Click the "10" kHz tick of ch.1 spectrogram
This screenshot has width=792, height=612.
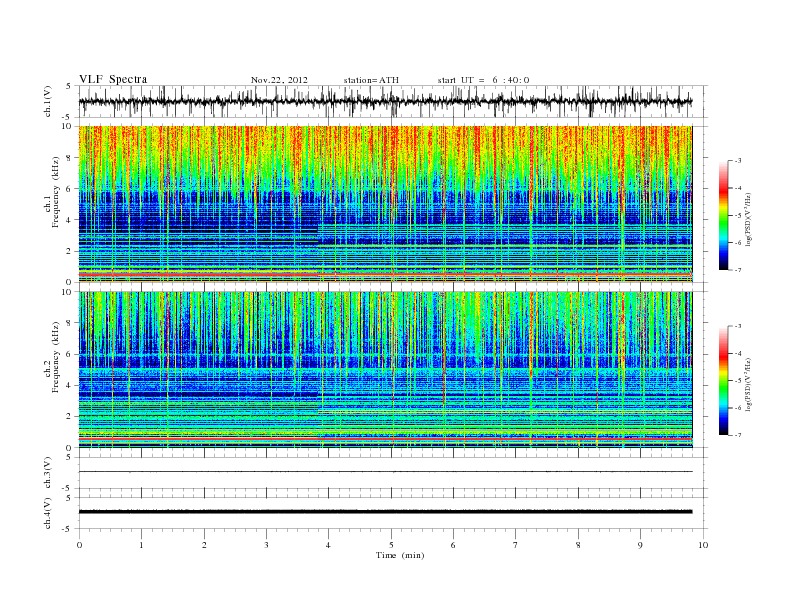pyautogui.click(x=68, y=126)
